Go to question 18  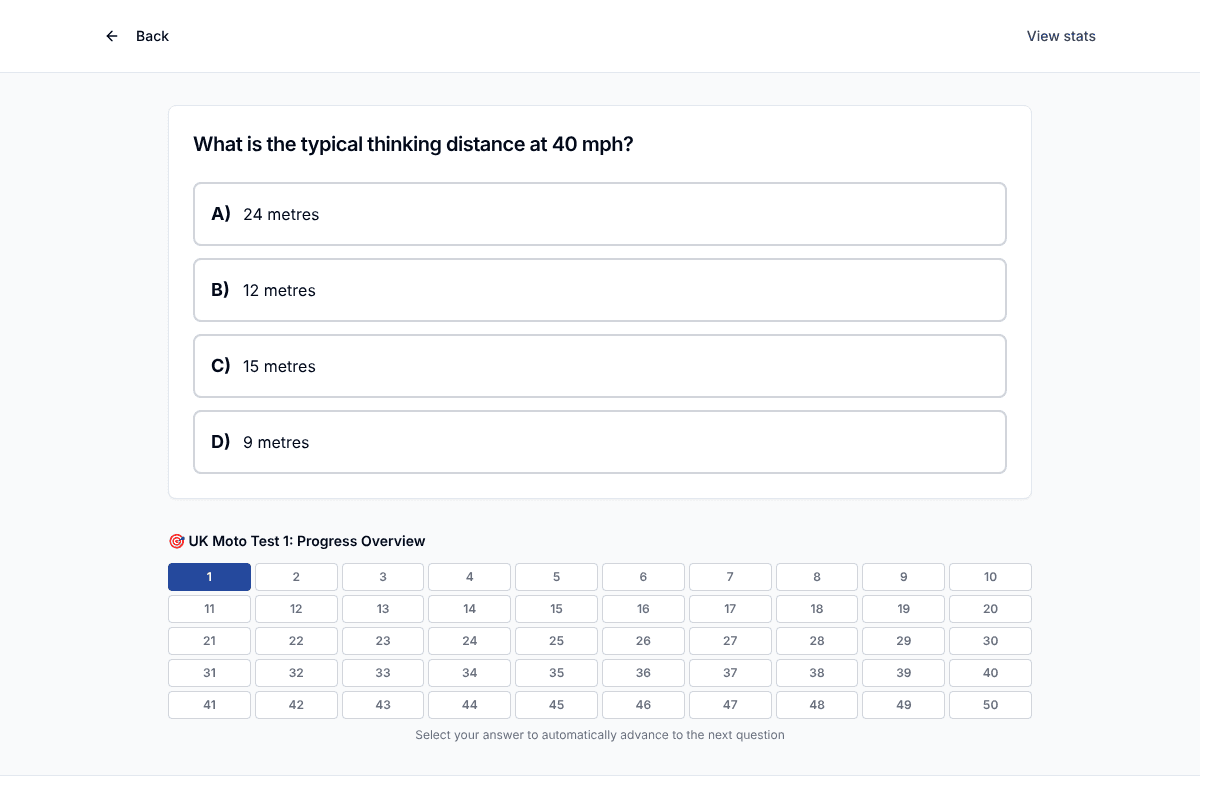coord(817,609)
